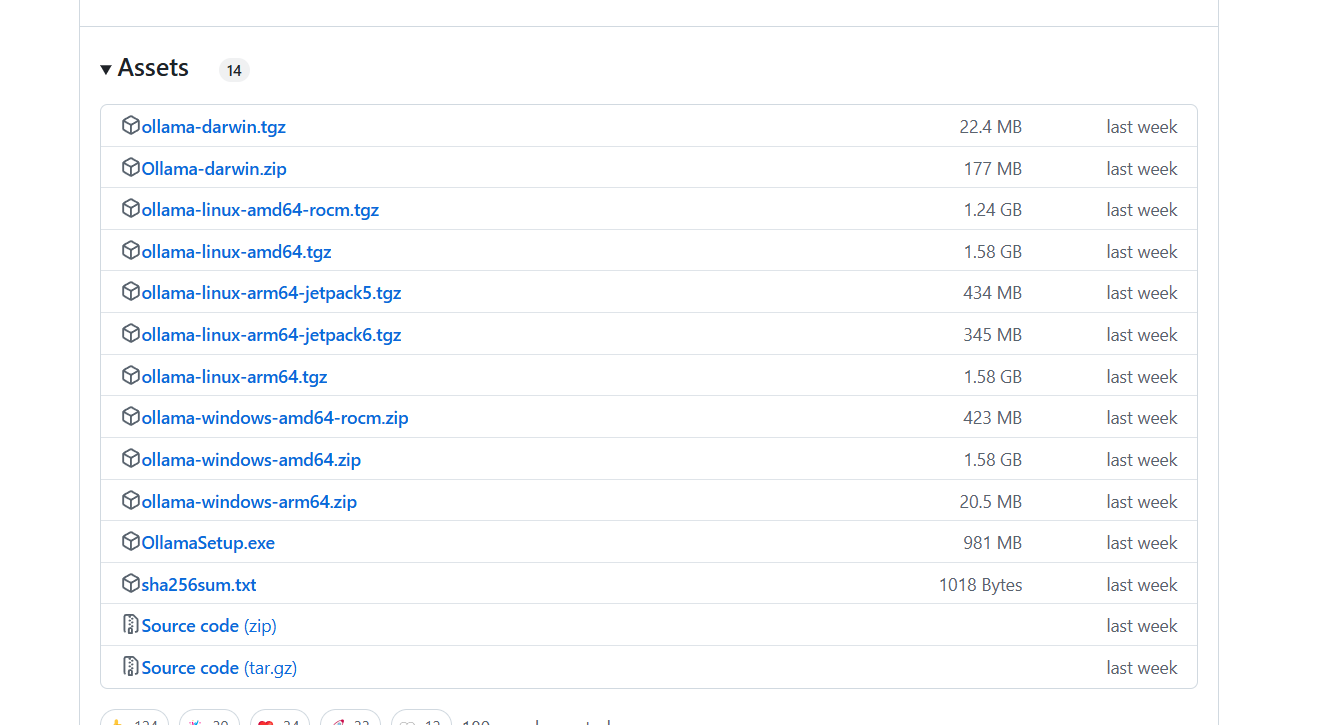1337x725 pixels.
Task: Download ollama-windows-arm64.zip file
Action: point(249,502)
